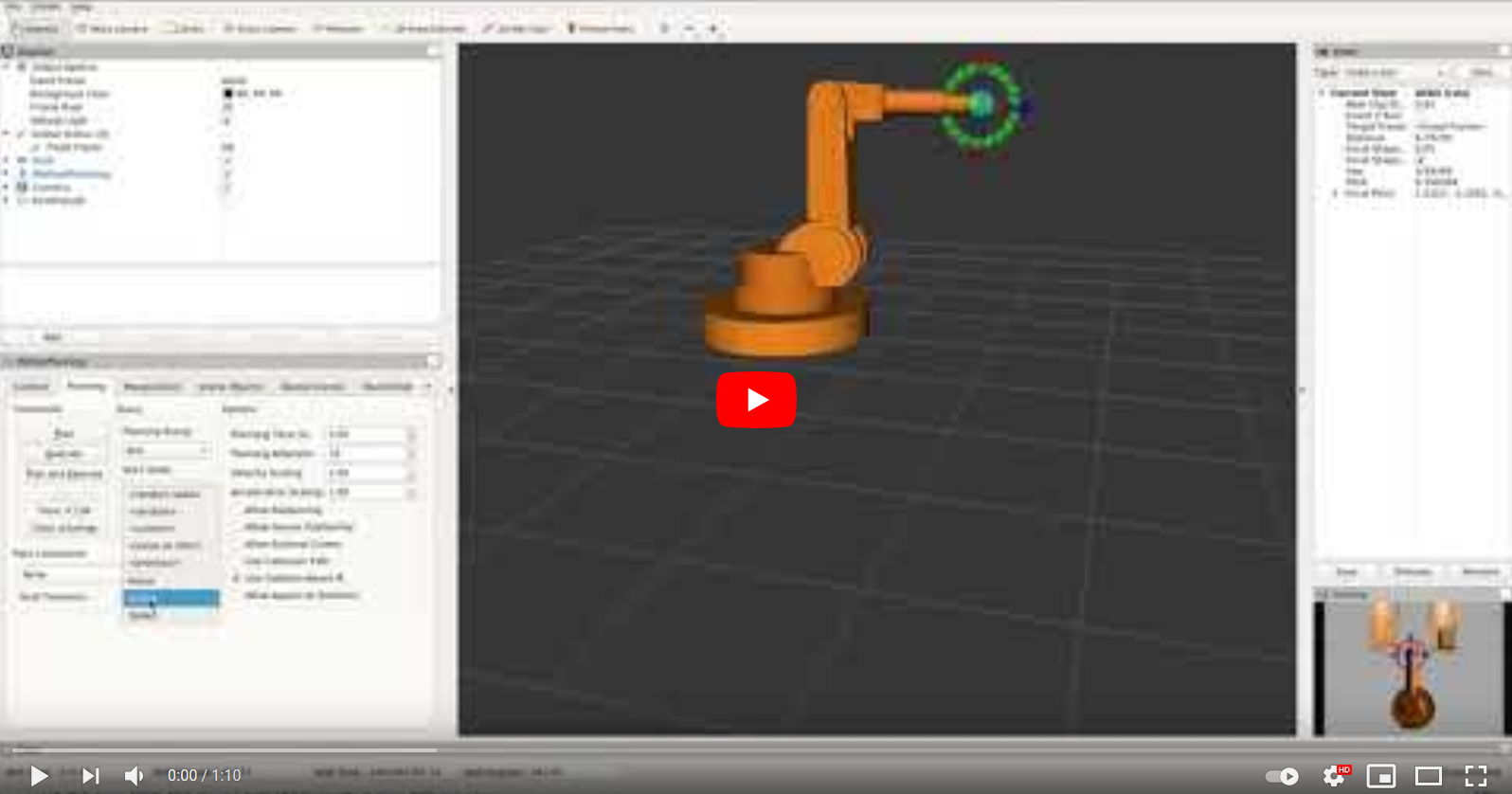Expand the RobotModel display row
1512x794 pixels.
point(8,201)
